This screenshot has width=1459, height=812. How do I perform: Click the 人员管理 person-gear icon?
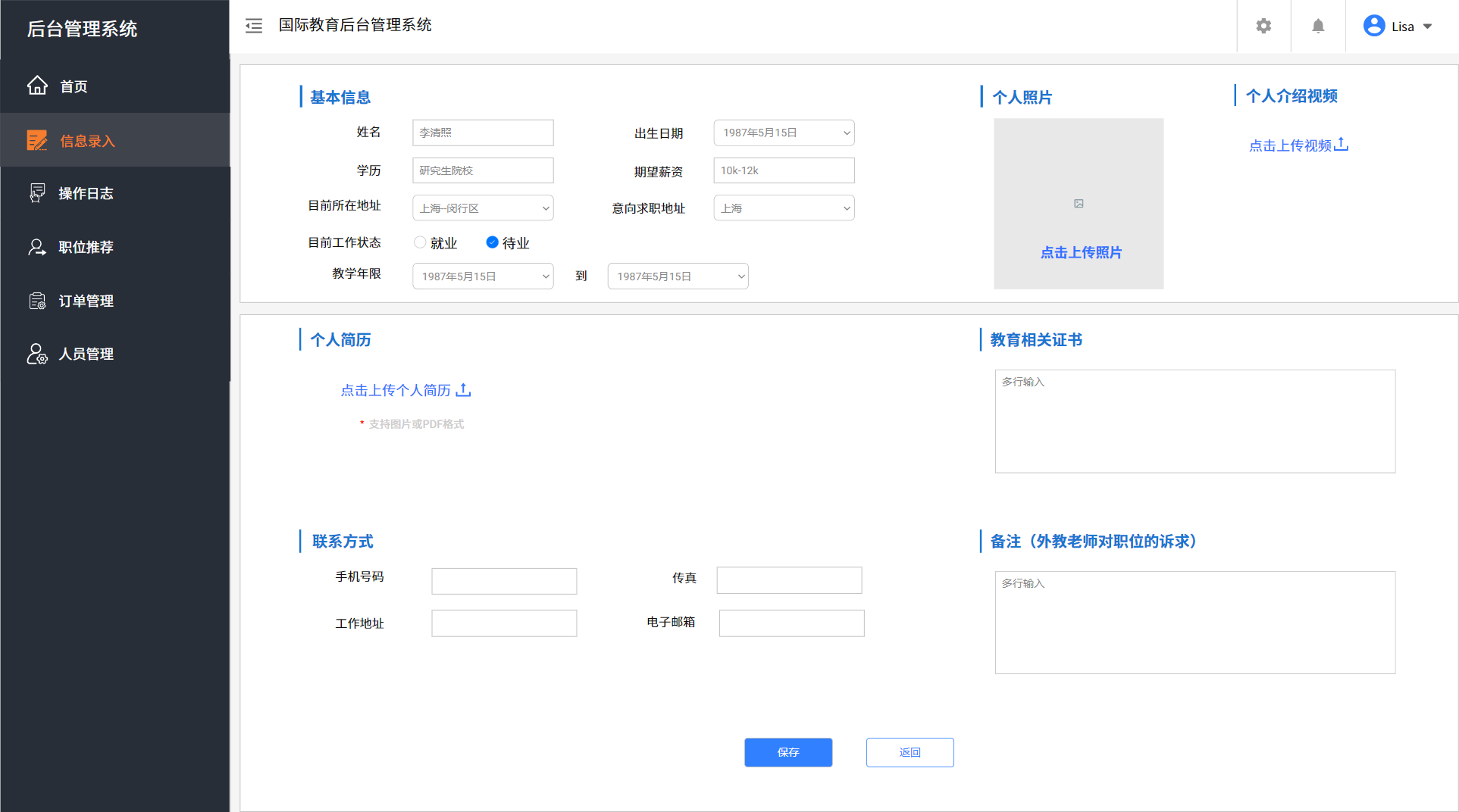pos(37,354)
